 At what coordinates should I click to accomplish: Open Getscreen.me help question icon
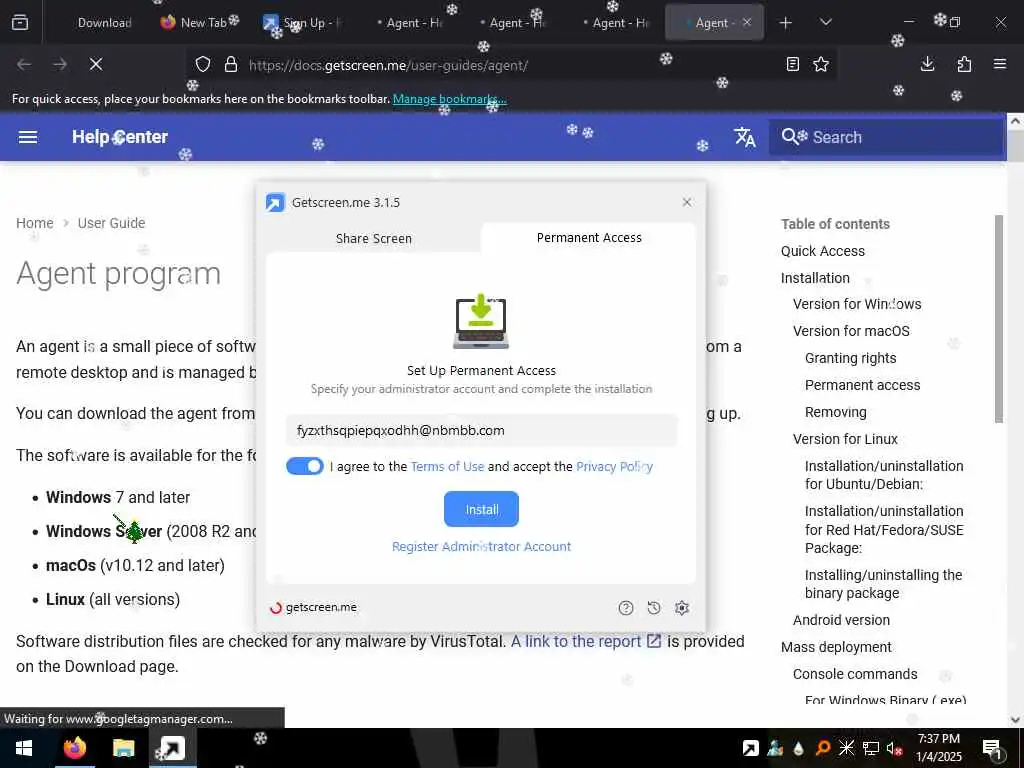click(626, 608)
